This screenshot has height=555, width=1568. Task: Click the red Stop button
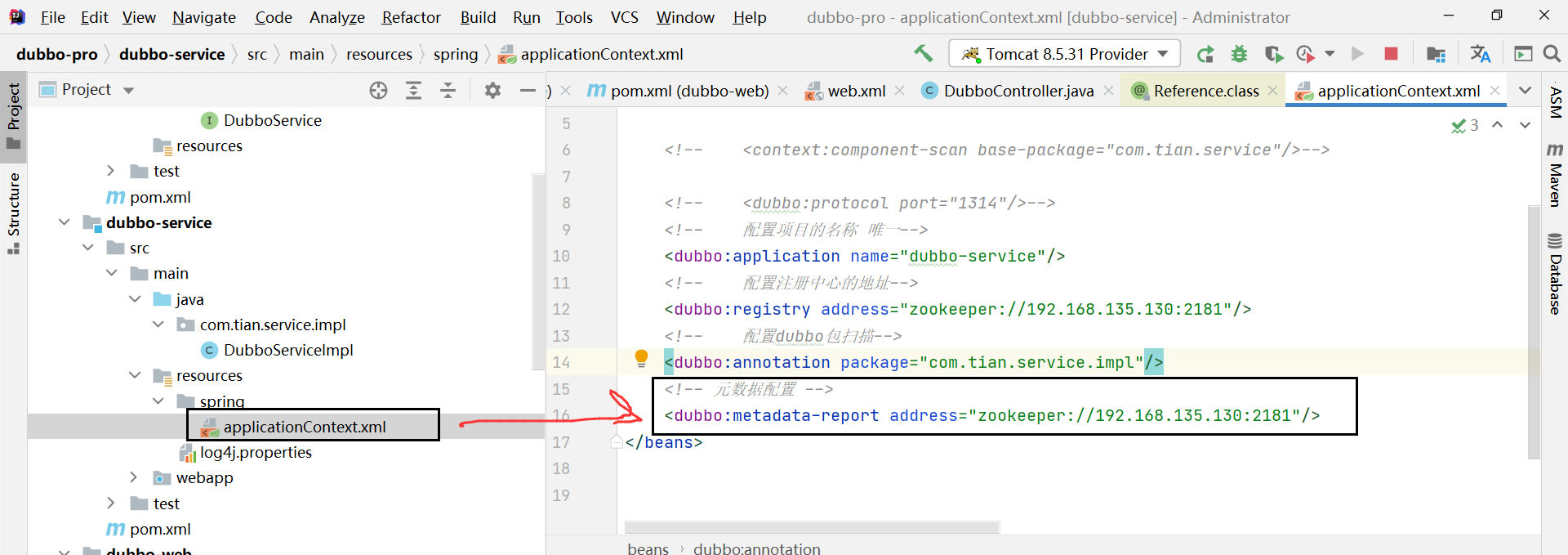click(x=1391, y=54)
